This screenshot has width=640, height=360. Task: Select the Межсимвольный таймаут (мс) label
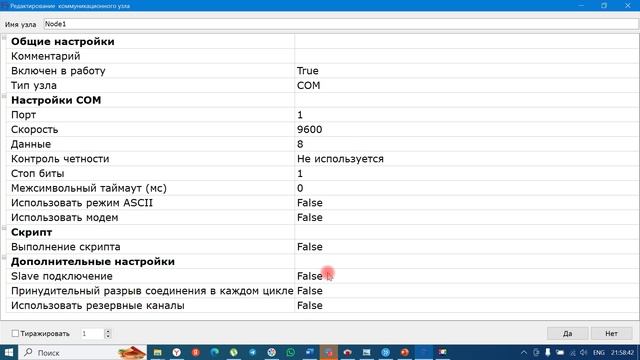(89, 188)
